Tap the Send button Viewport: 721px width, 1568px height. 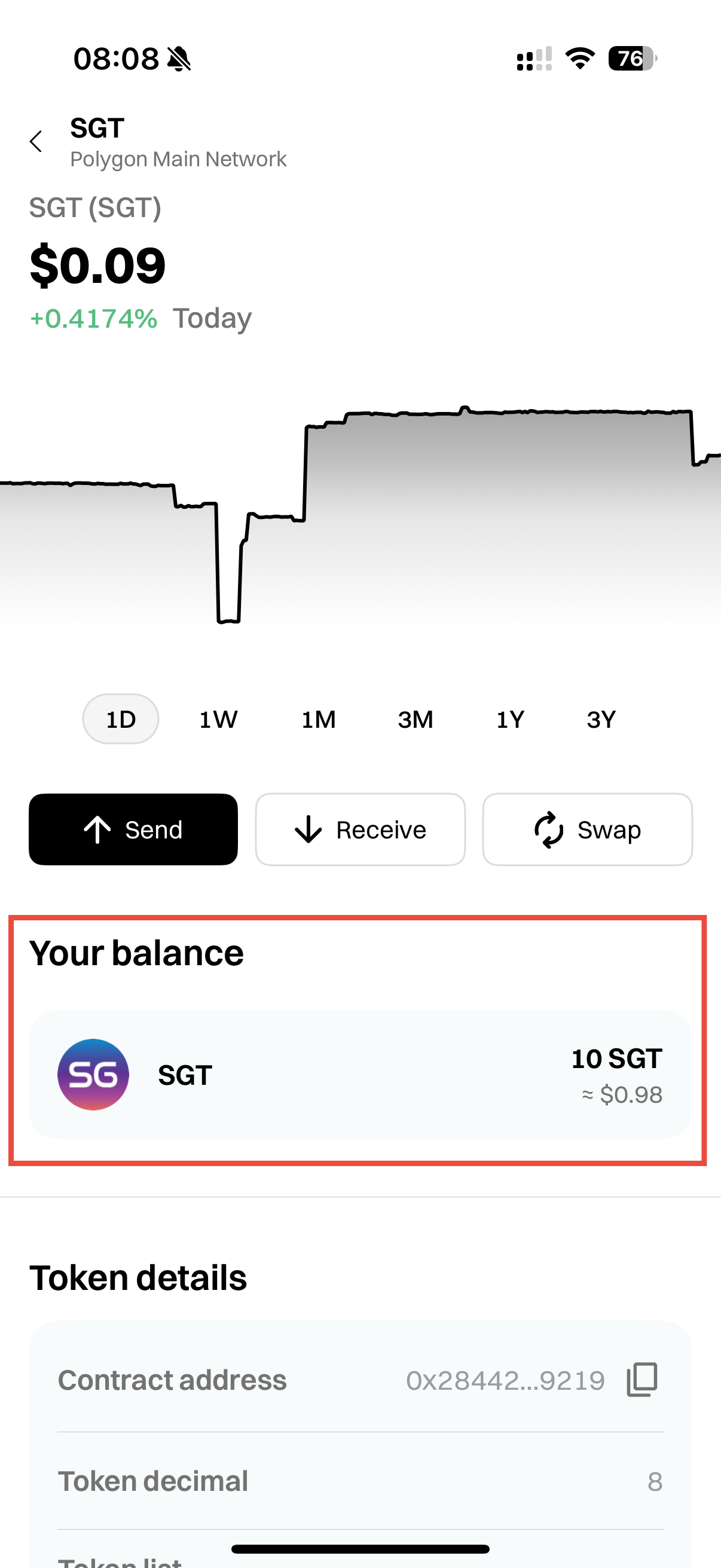[133, 829]
